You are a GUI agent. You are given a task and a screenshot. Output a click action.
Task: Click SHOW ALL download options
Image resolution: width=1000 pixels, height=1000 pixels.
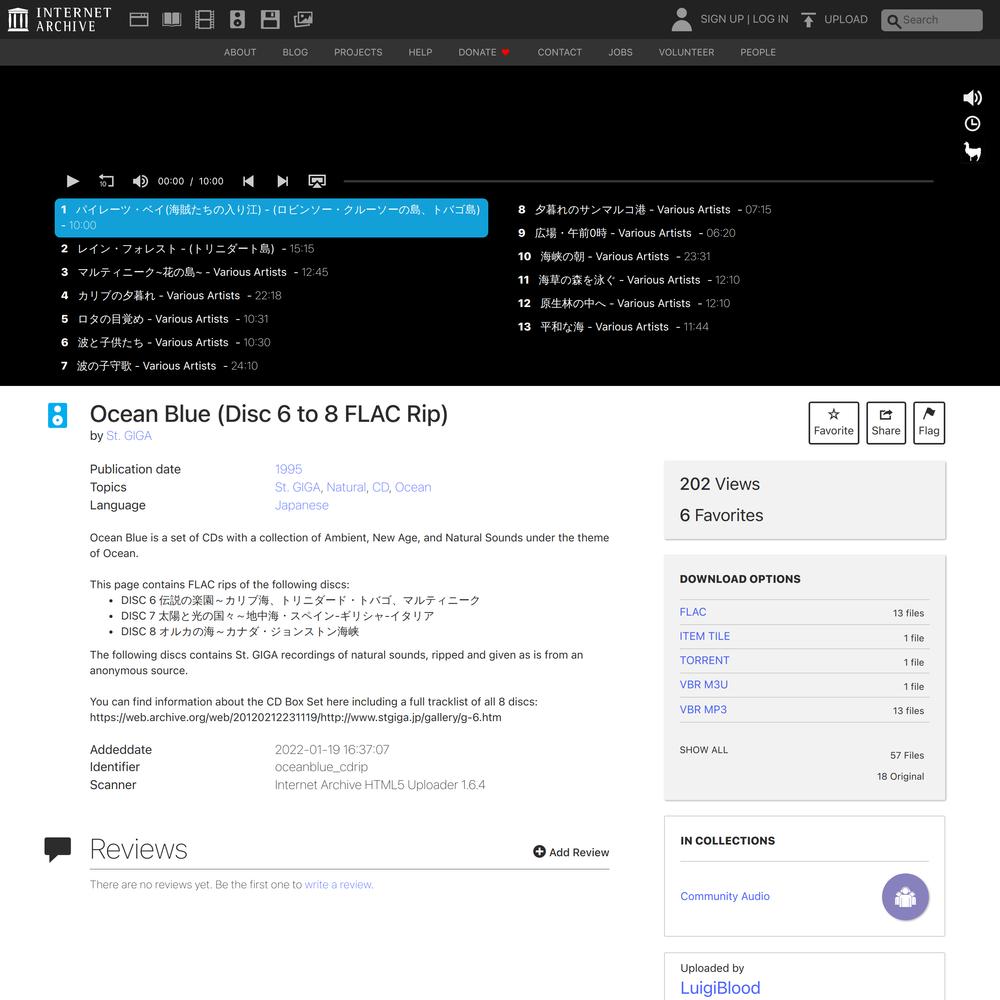pos(703,750)
